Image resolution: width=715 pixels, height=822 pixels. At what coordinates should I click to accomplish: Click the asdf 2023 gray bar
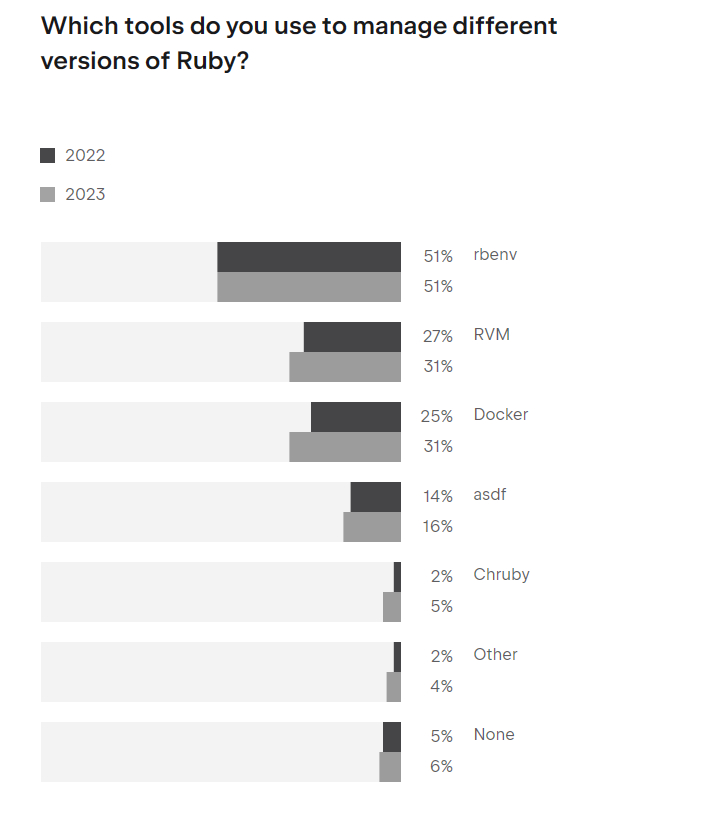point(372,527)
